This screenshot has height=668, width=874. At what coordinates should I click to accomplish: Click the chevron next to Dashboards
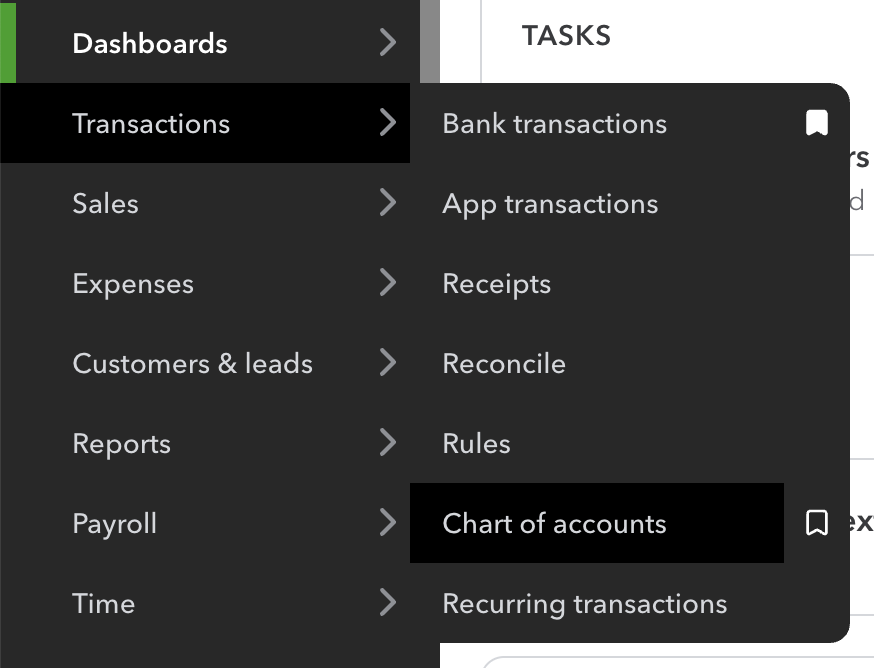click(x=388, y=43)
